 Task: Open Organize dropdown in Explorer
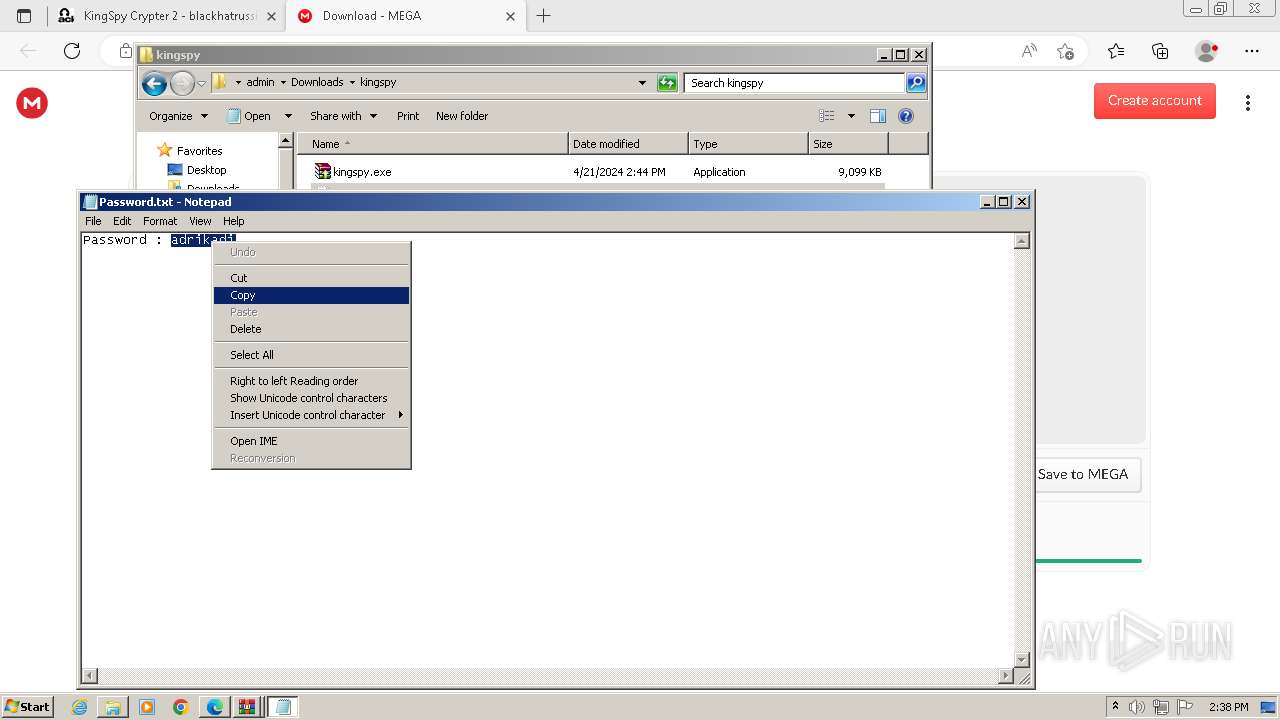click(x=179, y=116)
